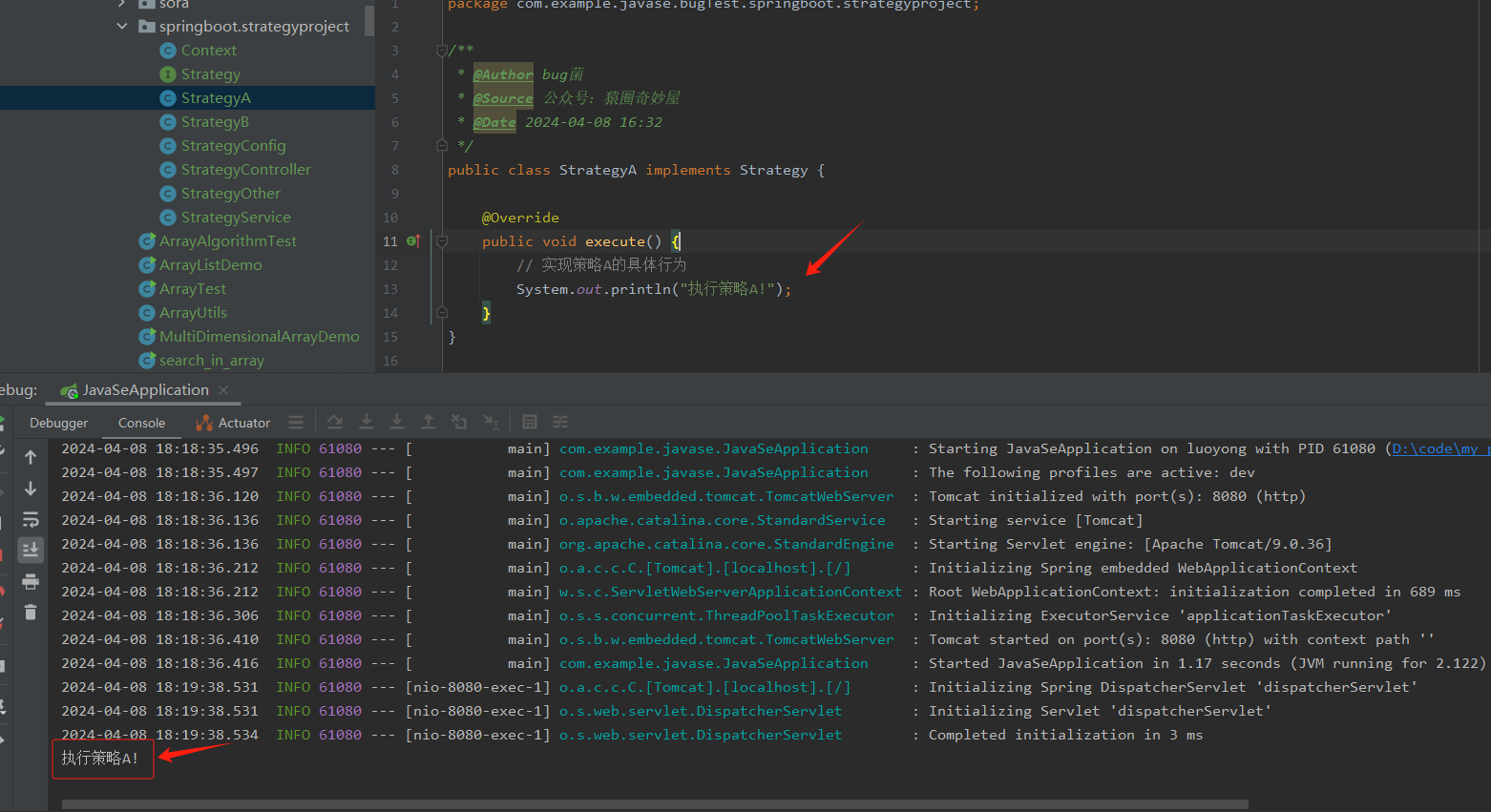
Task: Toggle scroll to end of console
Action: (x=31, y=551)
